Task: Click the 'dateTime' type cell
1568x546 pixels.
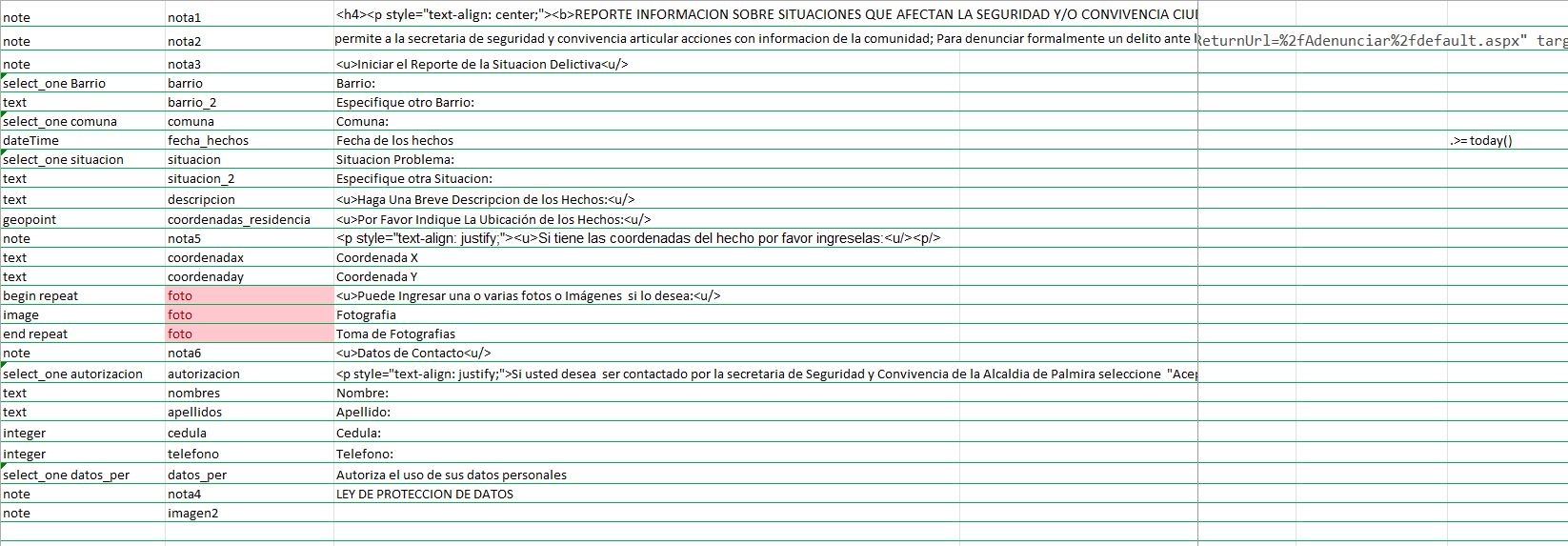Action: [x=83, y=140]
